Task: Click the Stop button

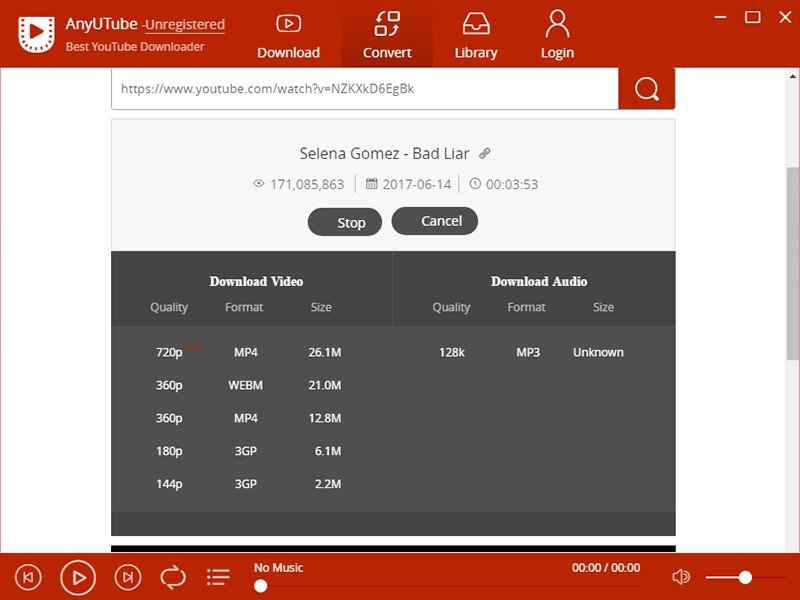Action: click(344, 222)
